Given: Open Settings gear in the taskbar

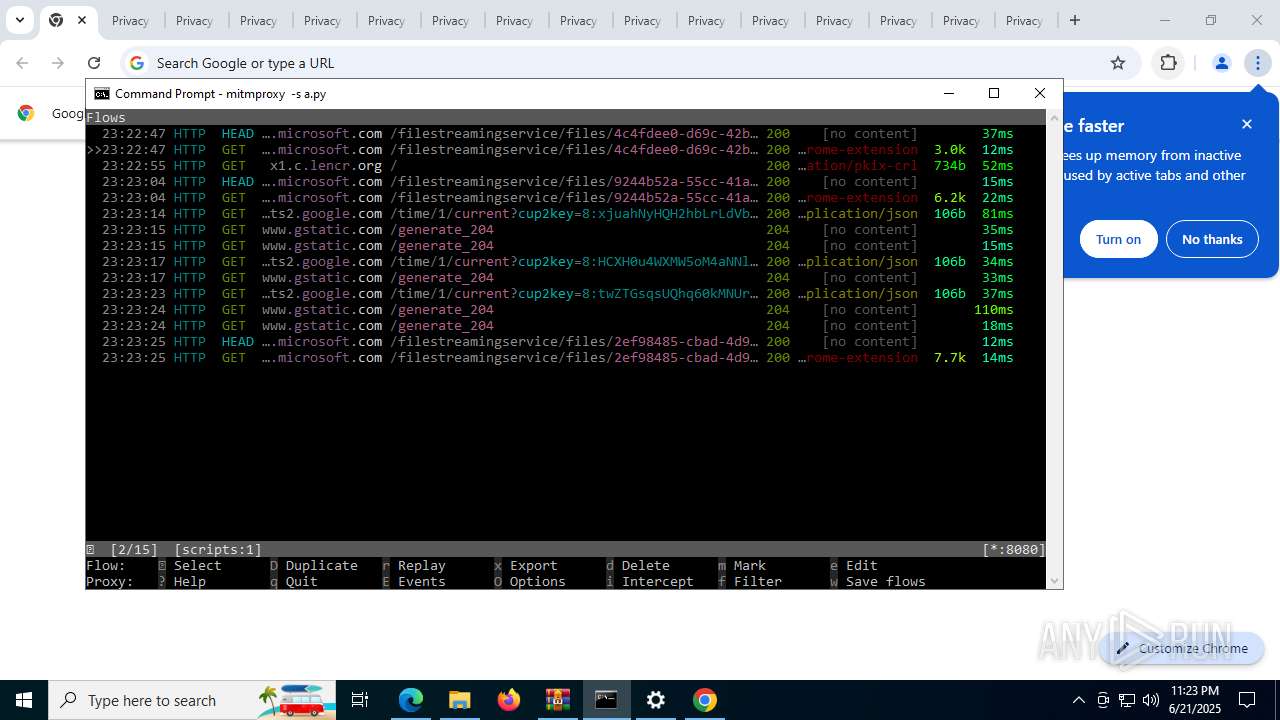Looking at the screenshot, I should (x=656, y=700).
